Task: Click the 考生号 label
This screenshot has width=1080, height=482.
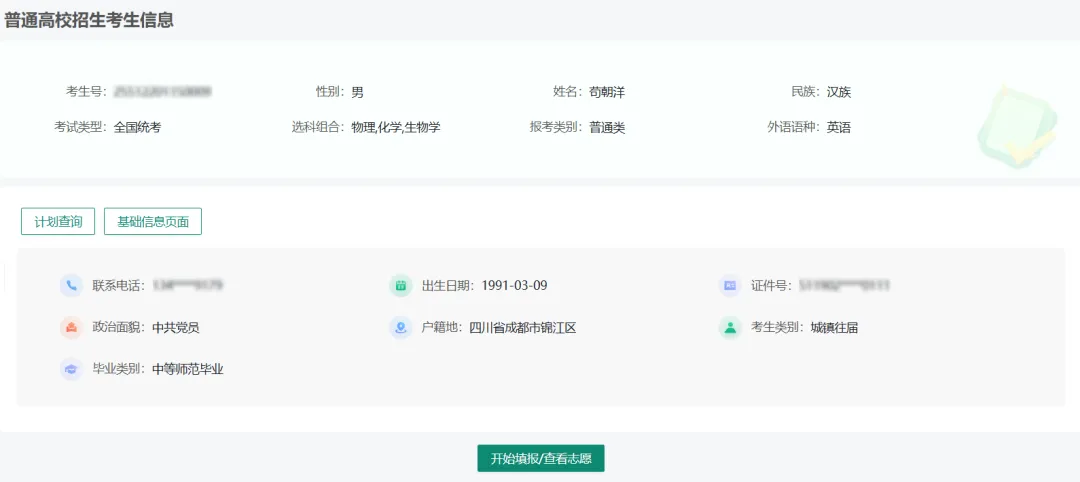Action: pos(84,92)
